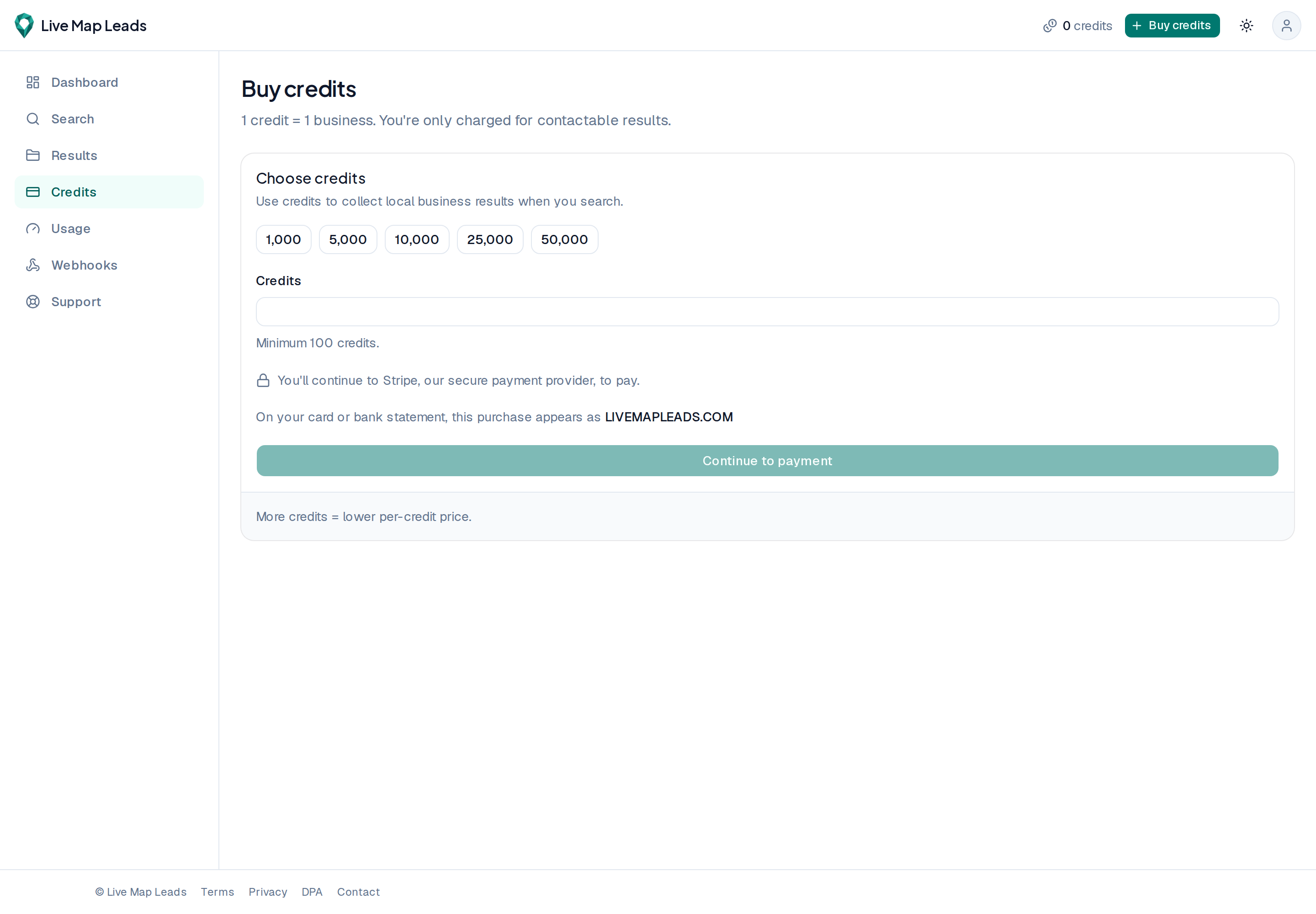Click Continue to payment button

[x=767, y=461]
